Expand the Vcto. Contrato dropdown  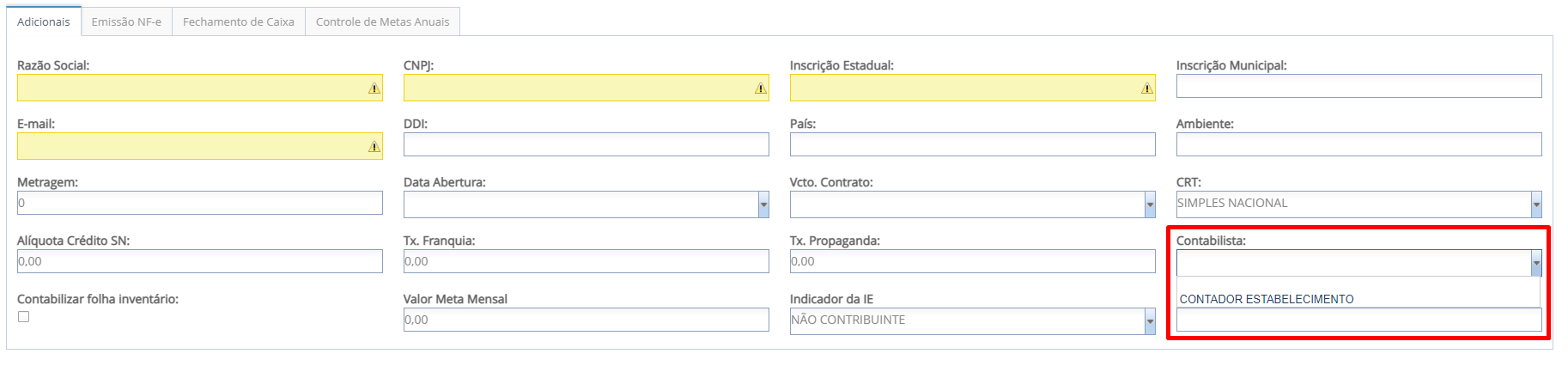tap(1150, 204)
